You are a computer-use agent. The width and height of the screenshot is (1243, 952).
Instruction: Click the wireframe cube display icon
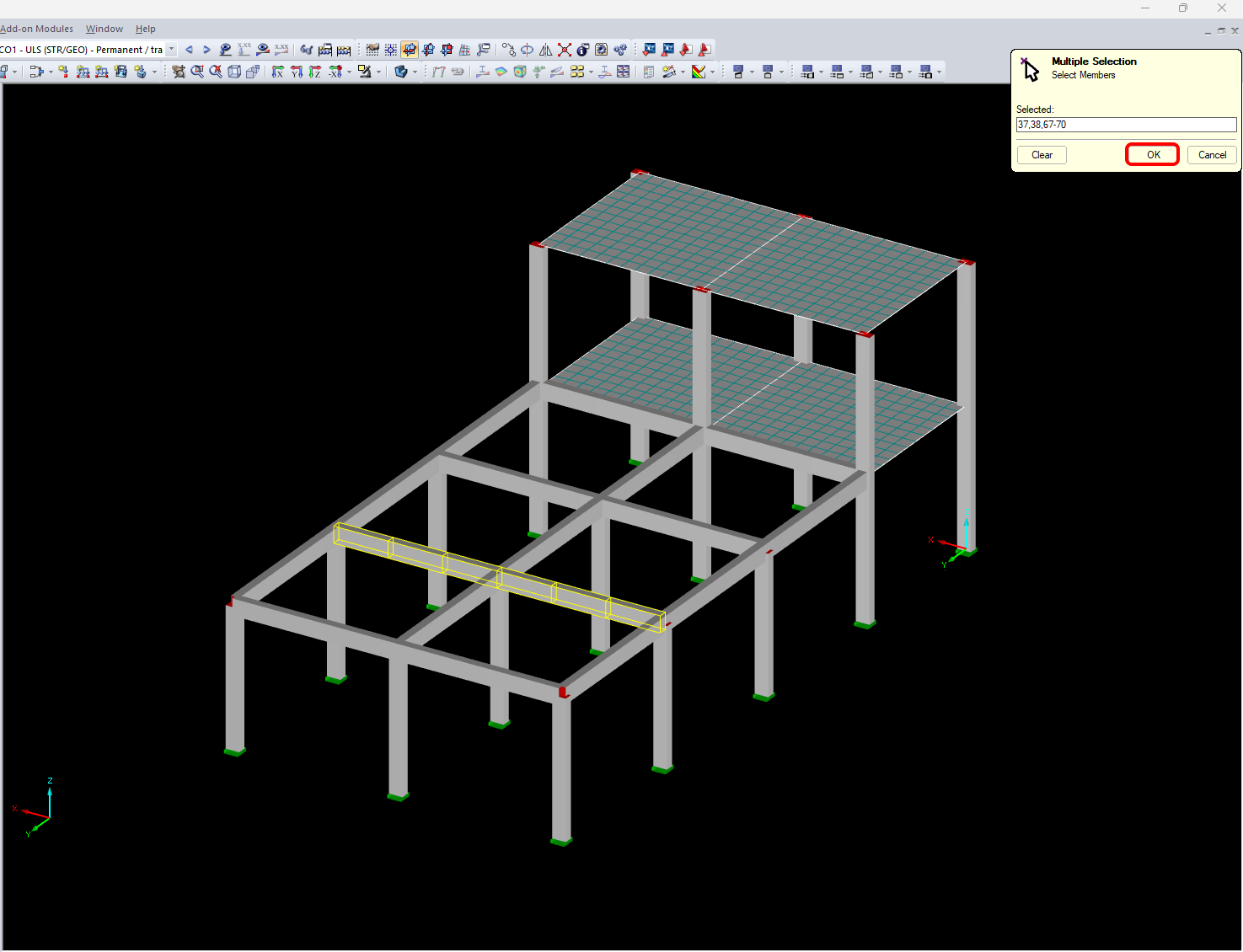point(234,72)
